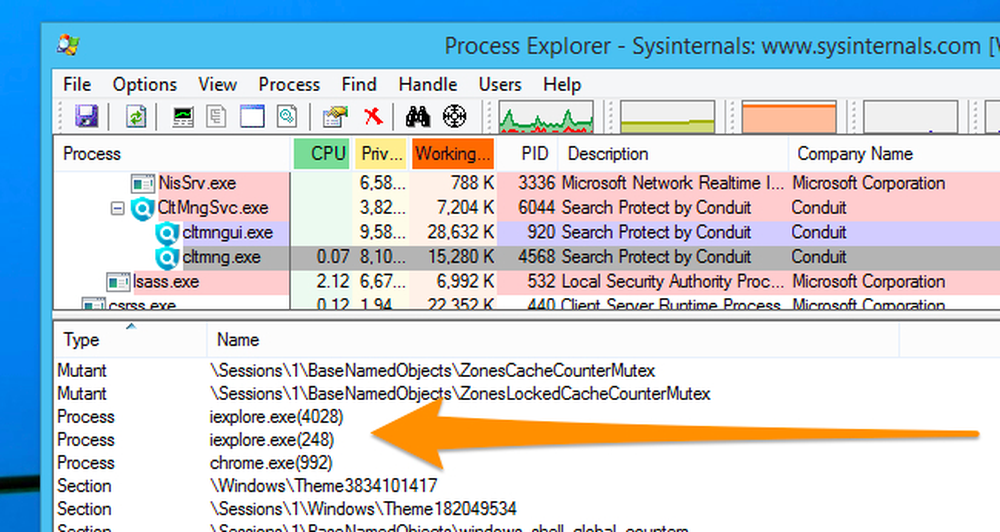Open the View menu

[x=217, y=84]
